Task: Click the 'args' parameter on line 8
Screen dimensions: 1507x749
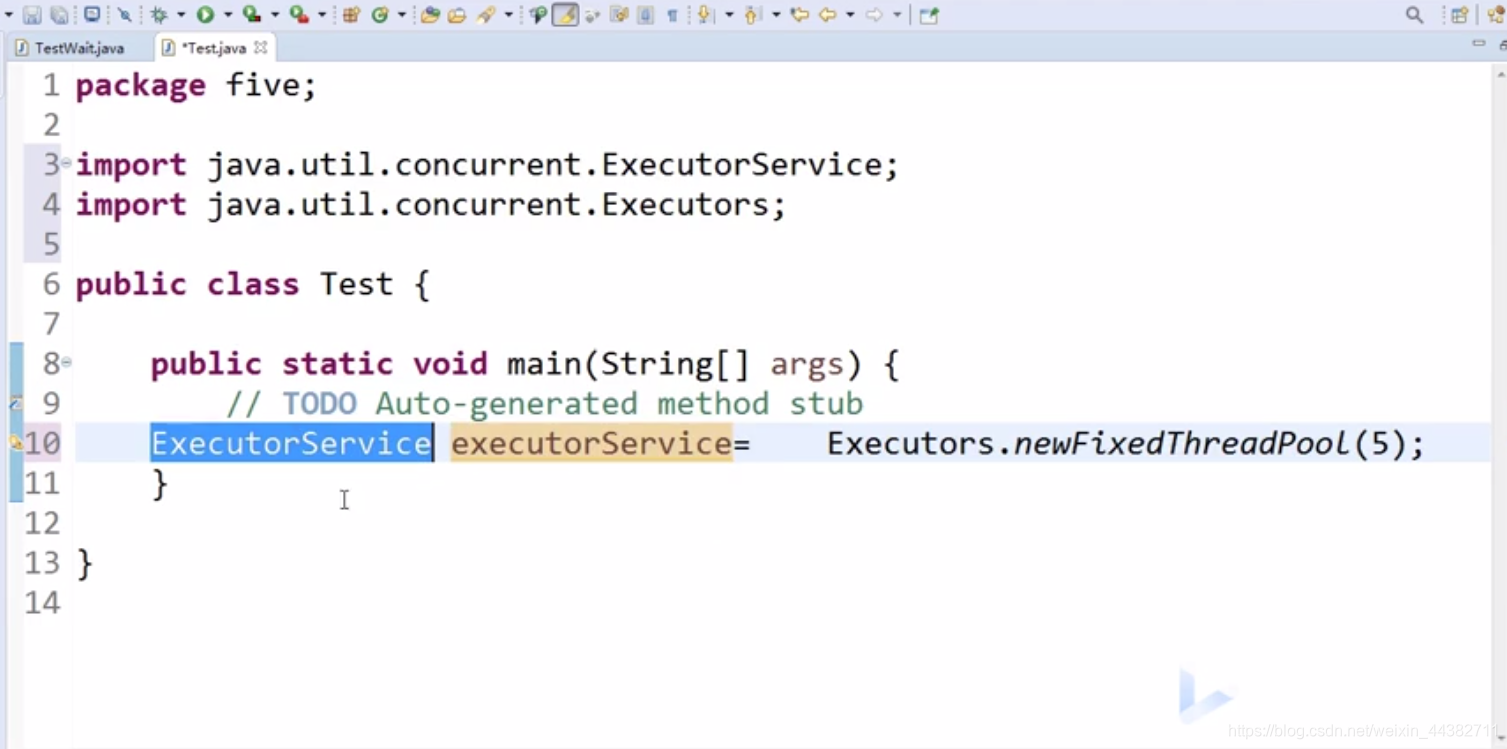Action: [807, 365]
